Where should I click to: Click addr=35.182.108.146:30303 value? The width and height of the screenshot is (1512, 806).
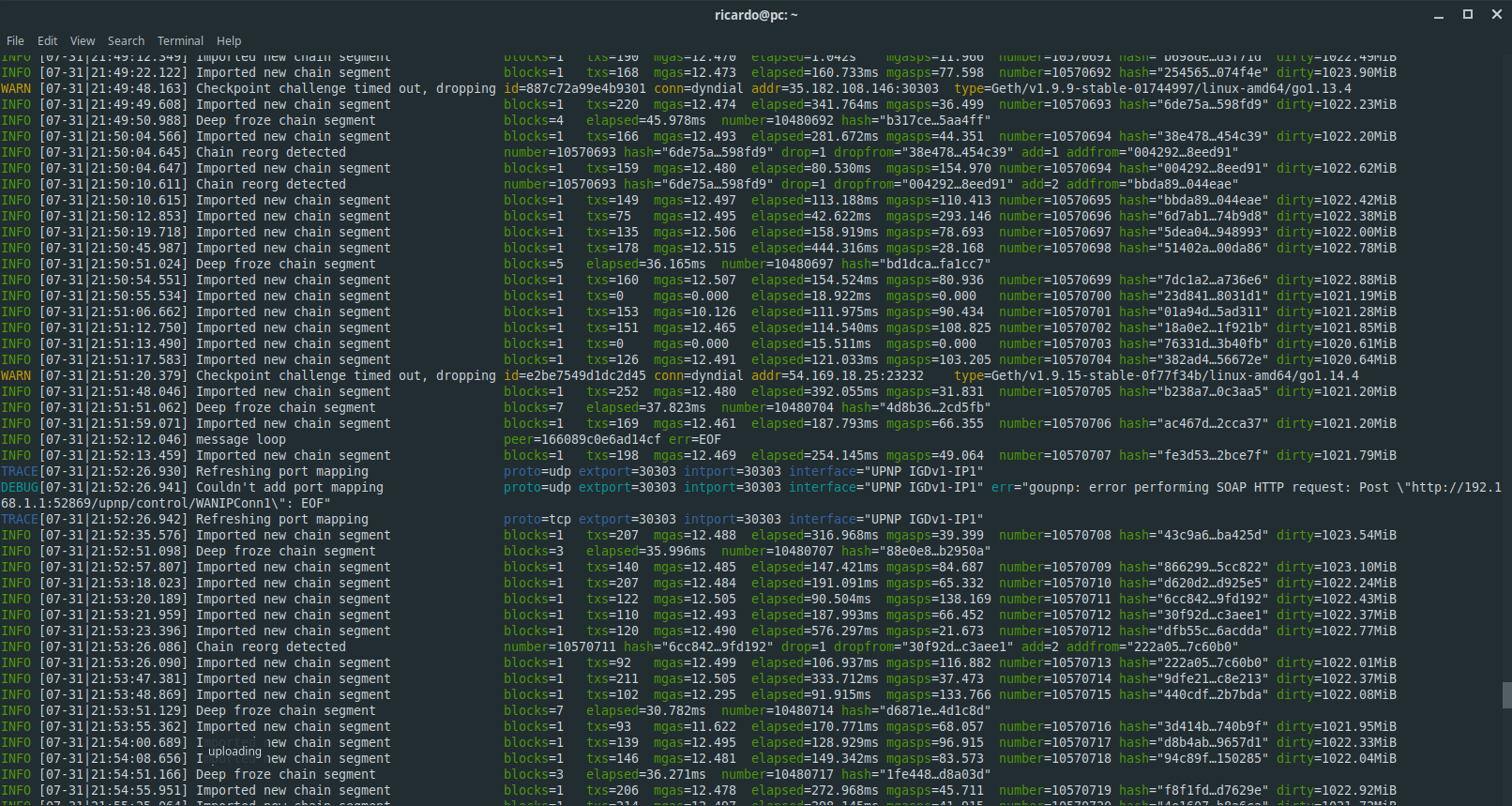coord(845,88)
